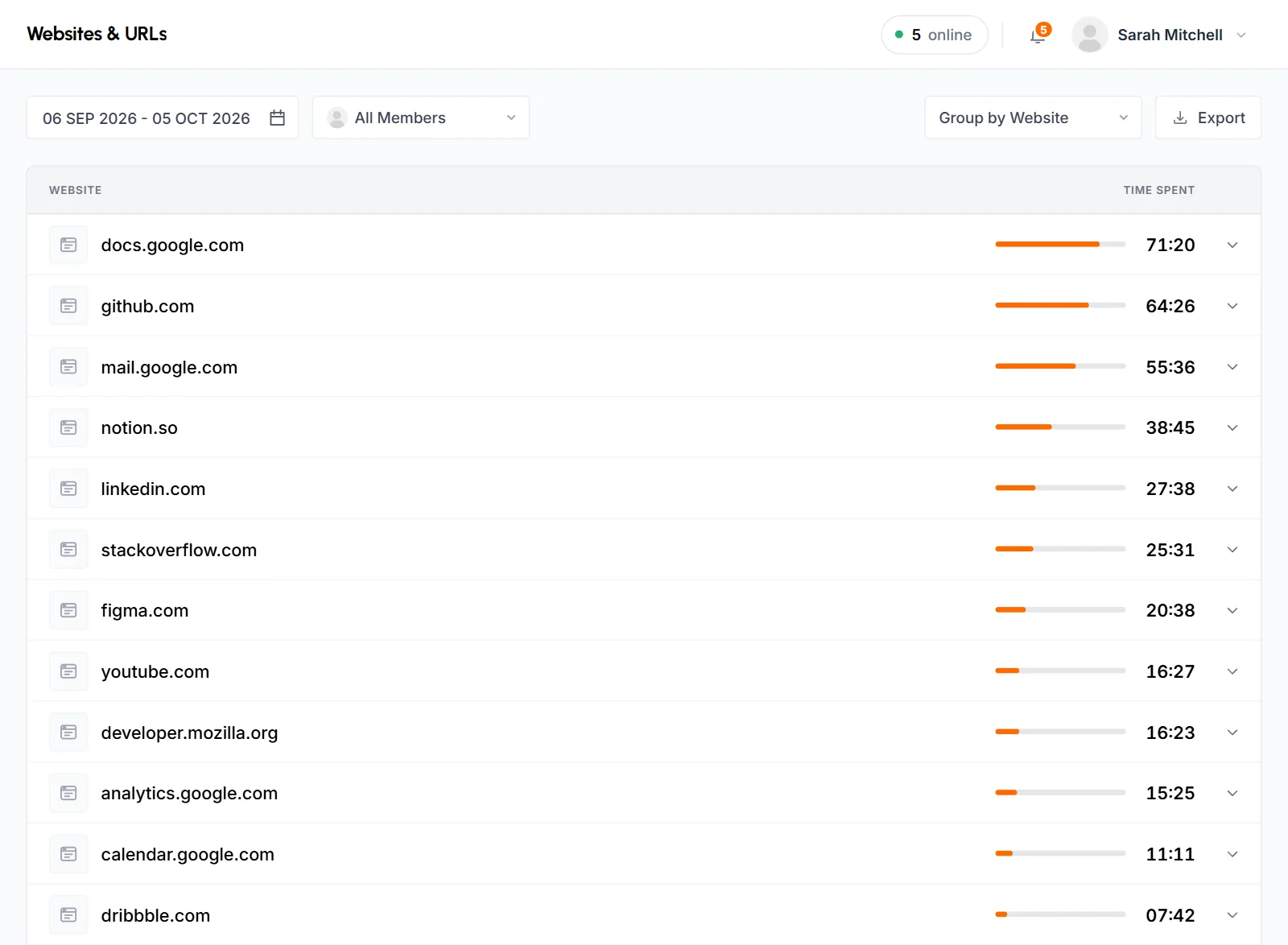This screenshot has width=1288, height=945.
Task: Expand the docs.google.com row chevron
Action: pos(1232,245)
